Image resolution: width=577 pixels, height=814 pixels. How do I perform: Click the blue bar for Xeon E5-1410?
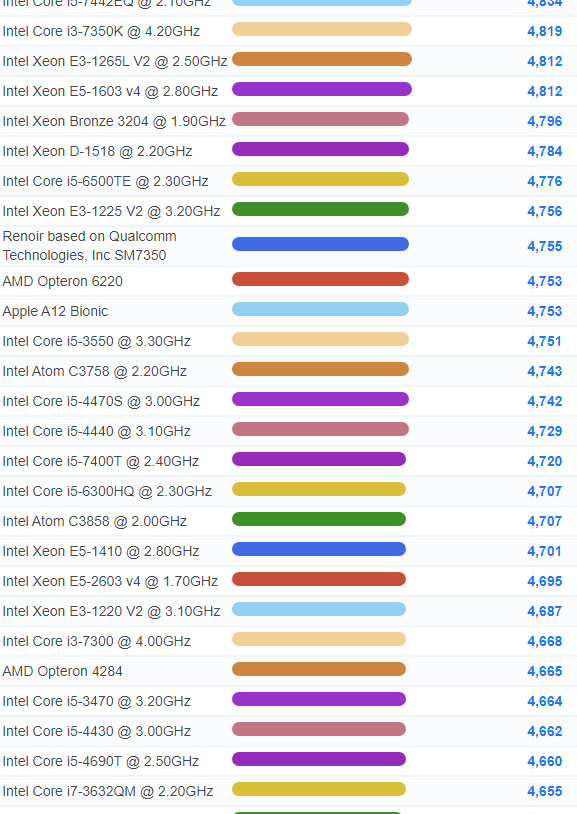click(x=319, y=549)
